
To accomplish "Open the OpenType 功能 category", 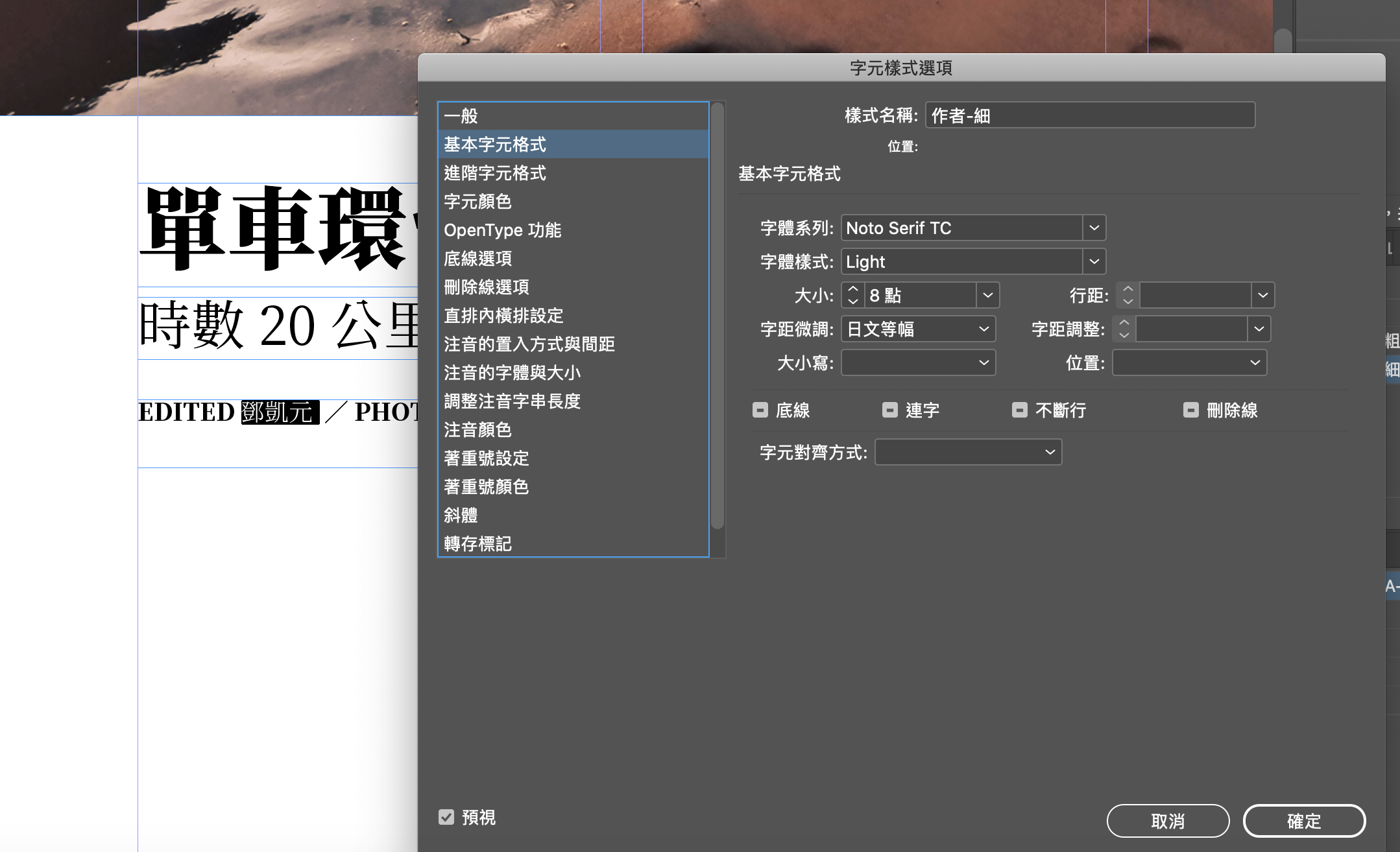I will (502, 230).
